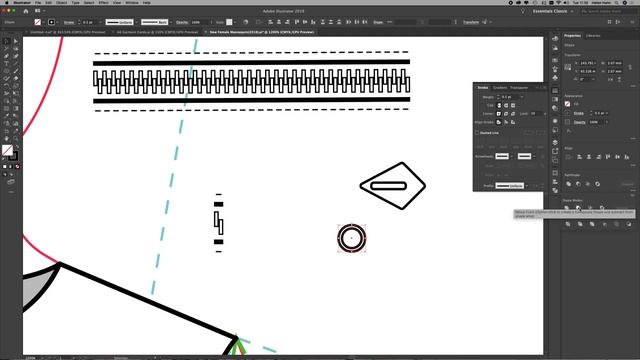Select the Lasso tool

click(x=16, y=49)
